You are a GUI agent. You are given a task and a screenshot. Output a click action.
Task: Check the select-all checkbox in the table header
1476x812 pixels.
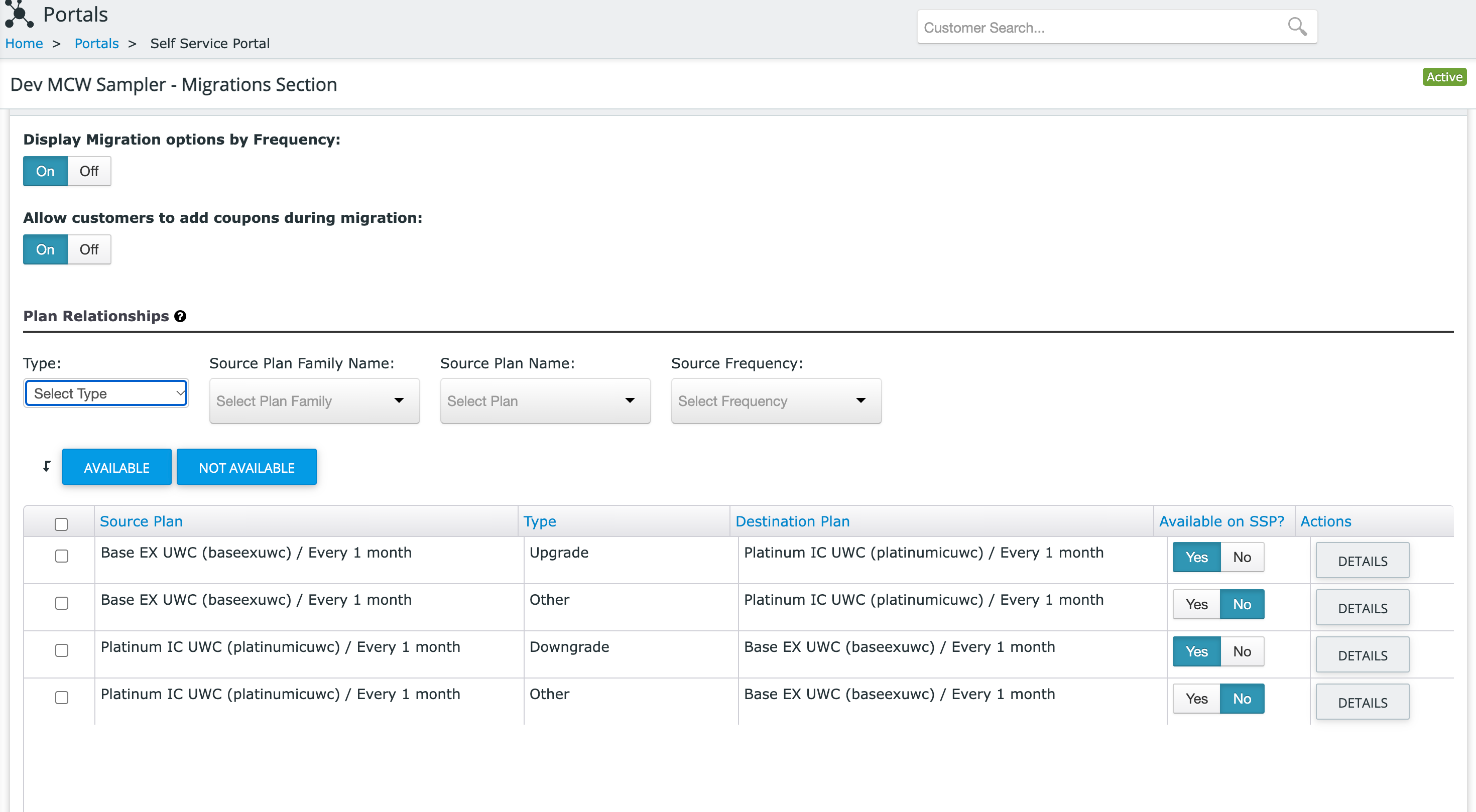[x=61, y=524]
